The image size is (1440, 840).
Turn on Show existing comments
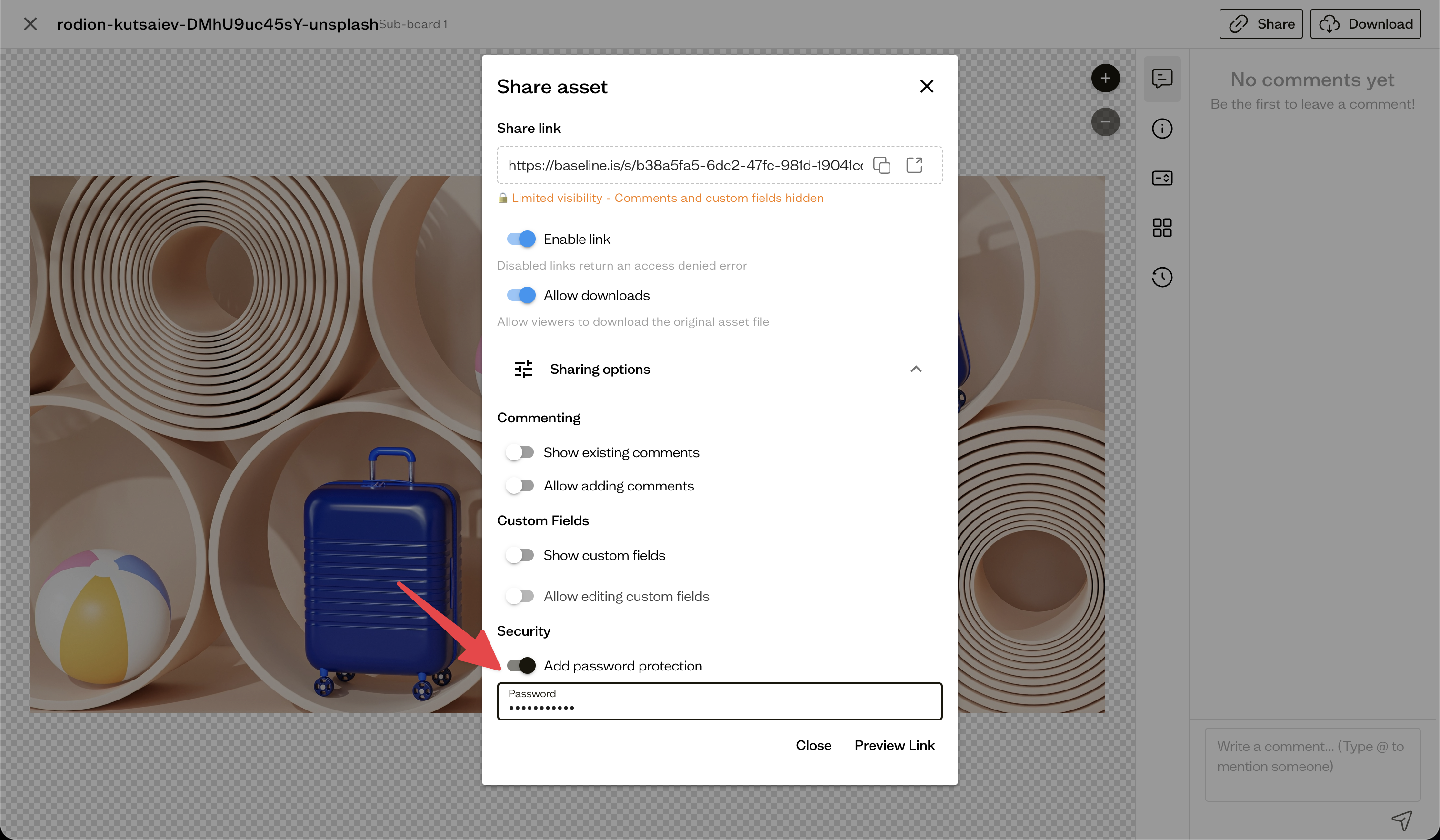point(520,452)
